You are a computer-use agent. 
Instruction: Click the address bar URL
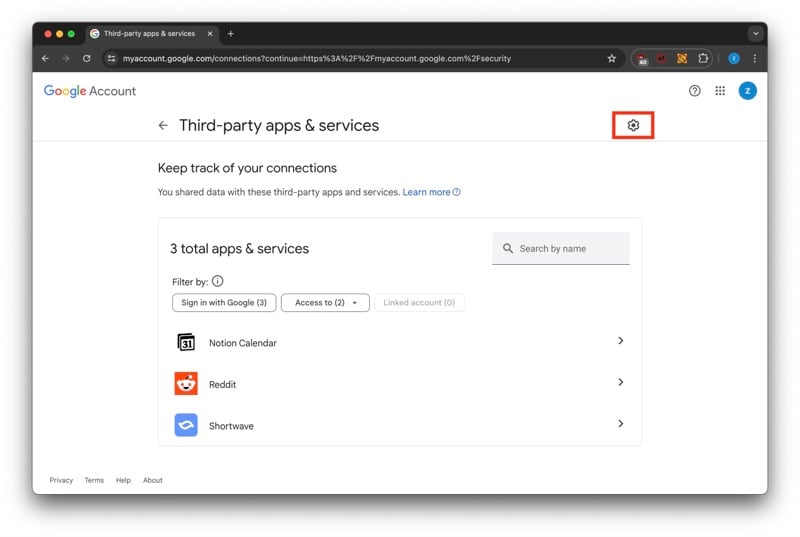point(316,59)
